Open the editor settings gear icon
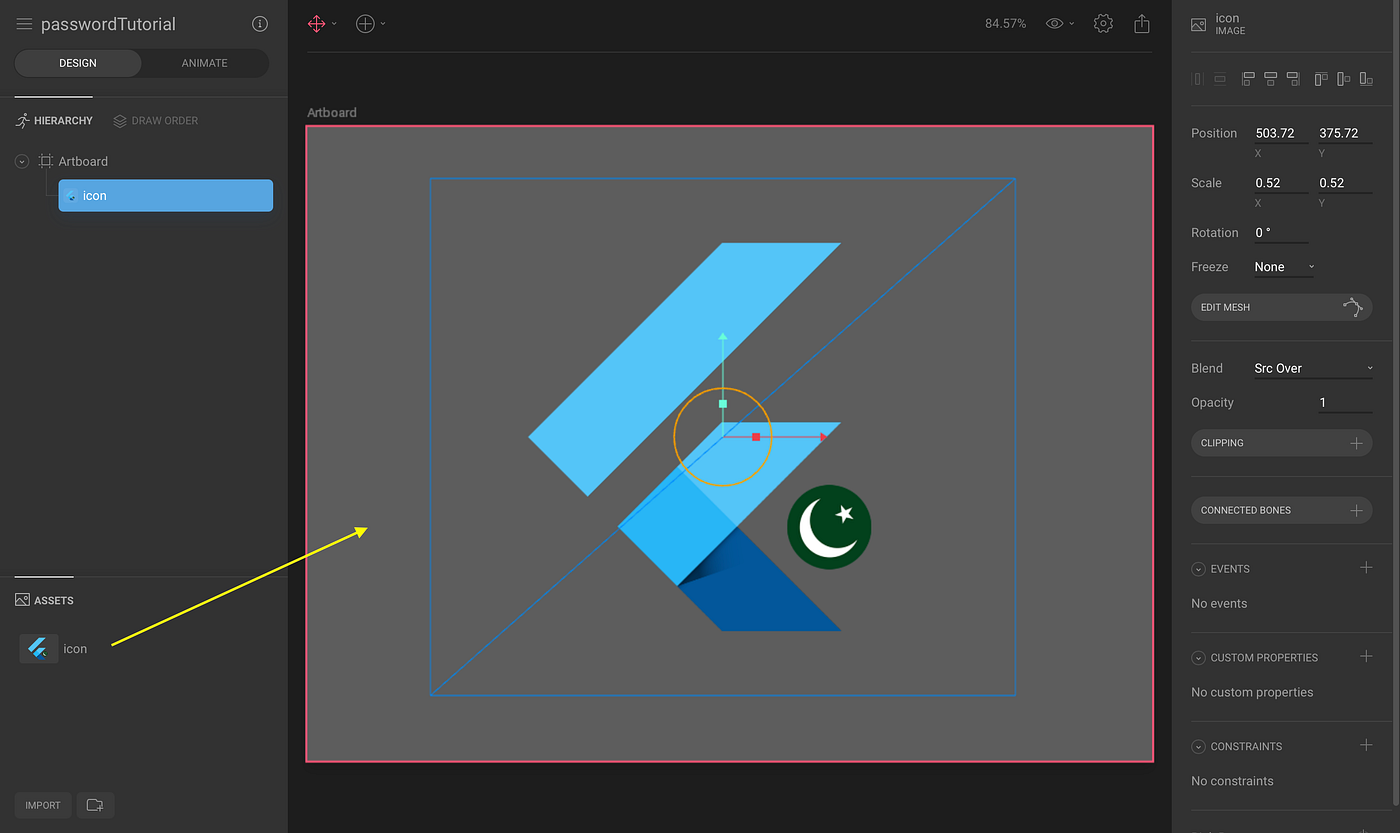The image size is (1400, 833). (x=1103, y=23)
